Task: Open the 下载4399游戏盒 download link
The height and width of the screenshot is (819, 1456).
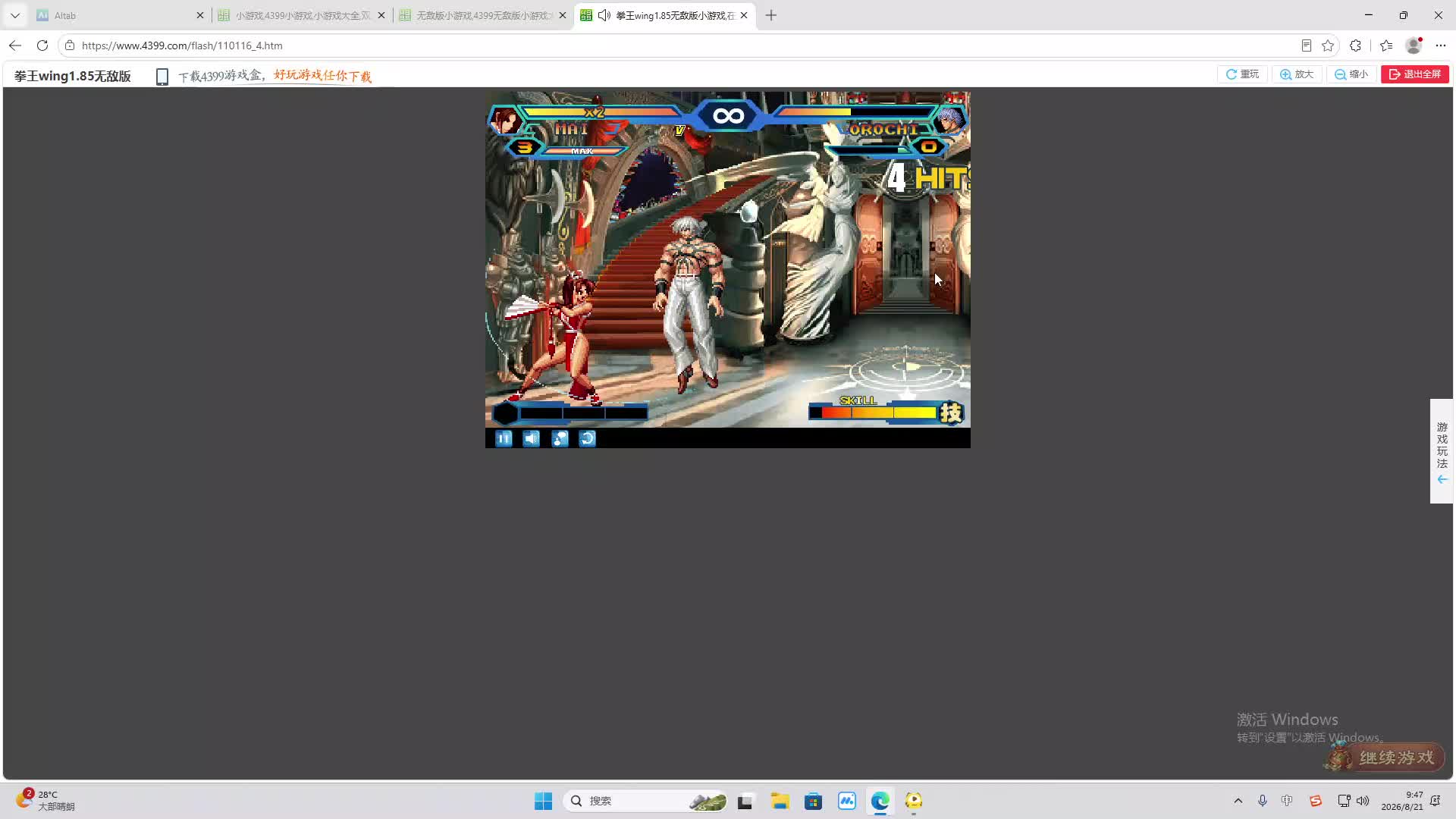Action: click(275, 76)
